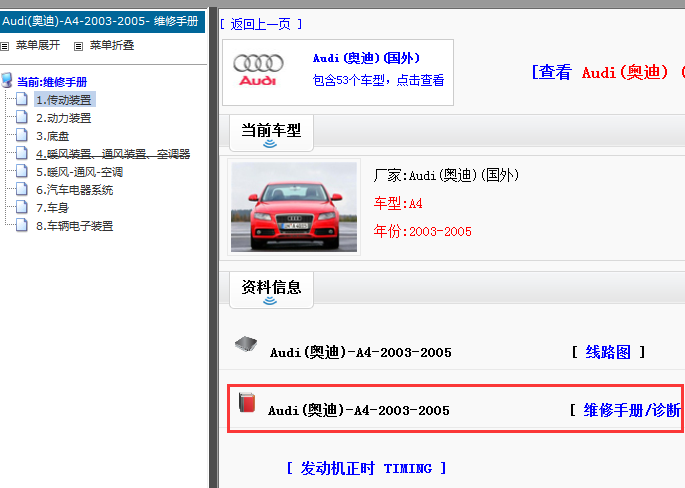This screenshot has height=488, width=685.
Task: Click page icon beside 1.传动装置
Action: coord(21,99)
